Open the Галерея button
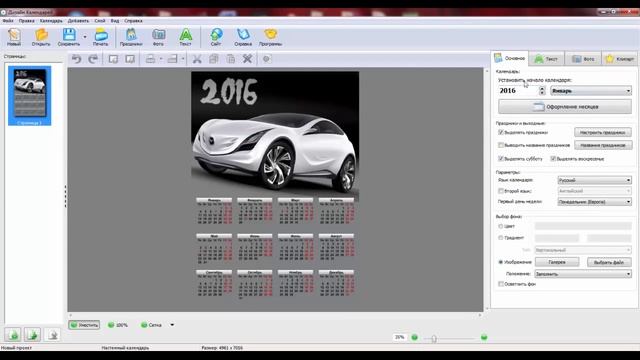 pyautogui.click(x=557, y=262)
